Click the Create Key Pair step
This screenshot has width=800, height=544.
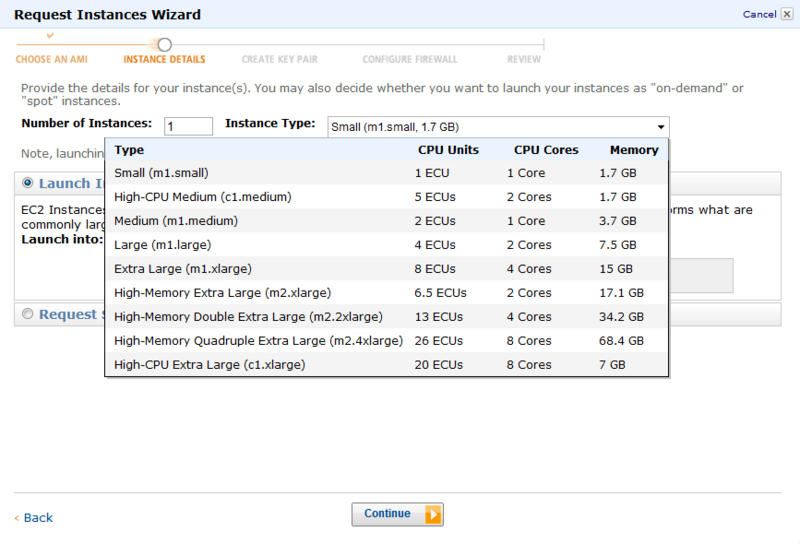pos(280,59)
